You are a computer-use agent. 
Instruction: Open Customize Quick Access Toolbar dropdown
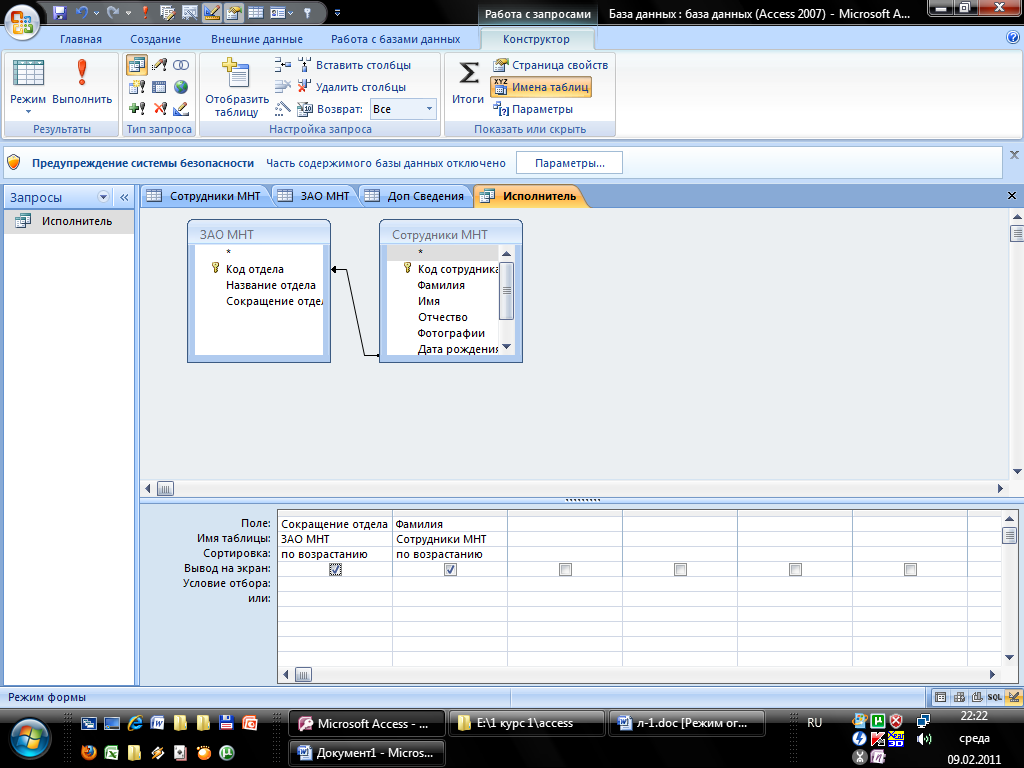click(x=337, y=12)
